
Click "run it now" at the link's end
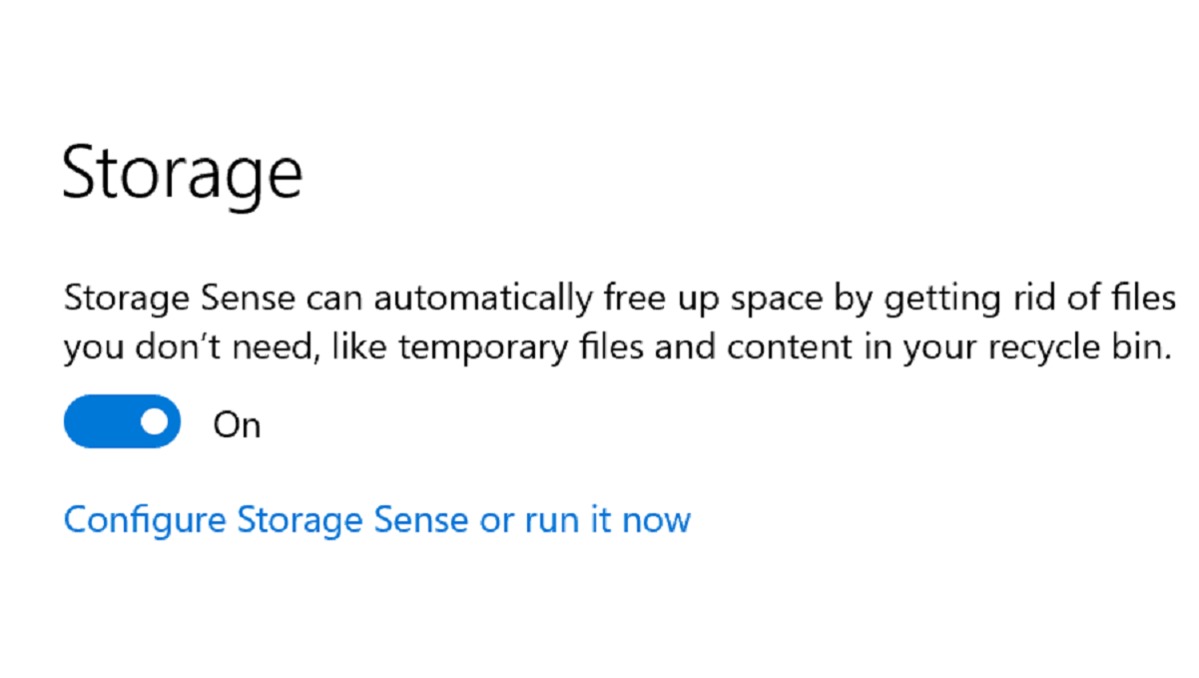608,521
